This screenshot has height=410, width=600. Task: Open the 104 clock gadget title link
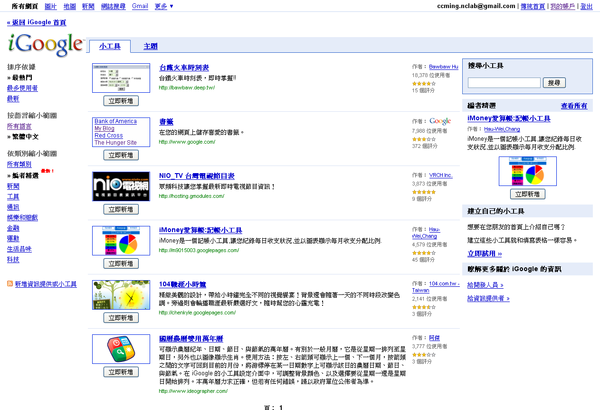[183, 284]
